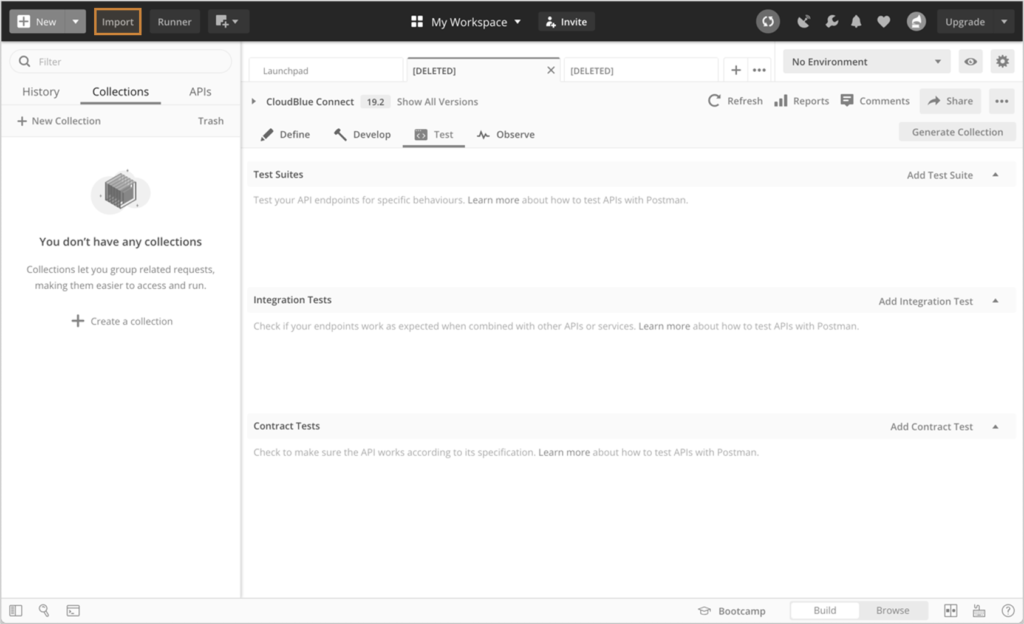The height and width of the screenshot is (624, 1024).
Task: Open the New button dropdown arrow
Action: 75,22
